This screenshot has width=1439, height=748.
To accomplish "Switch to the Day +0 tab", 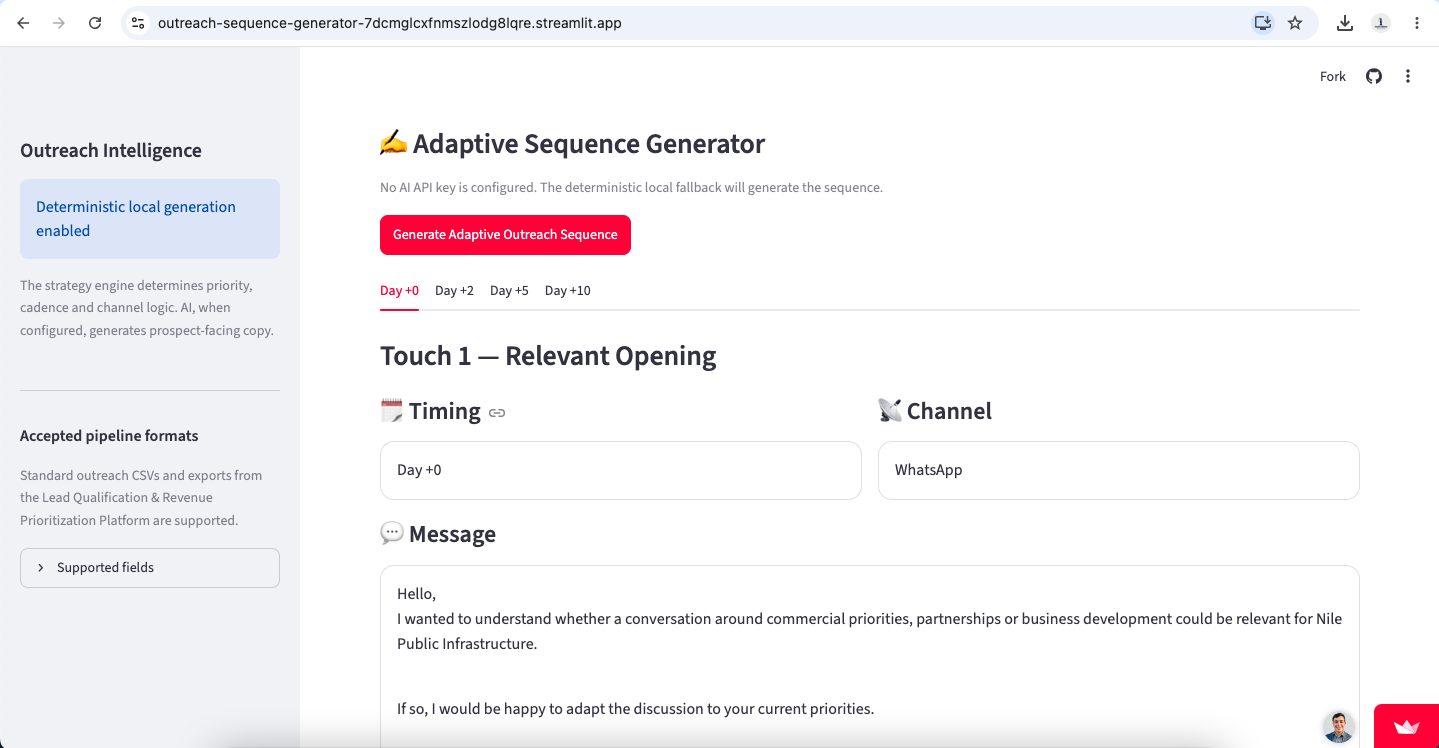I will pyautogui.click(x=399, y=291).
